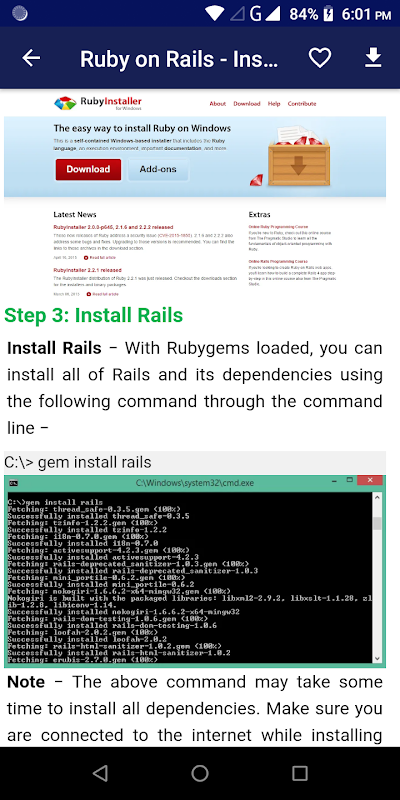
Task: Open the Help menu item
Action: pyautogui.click(x=274, y=104)
